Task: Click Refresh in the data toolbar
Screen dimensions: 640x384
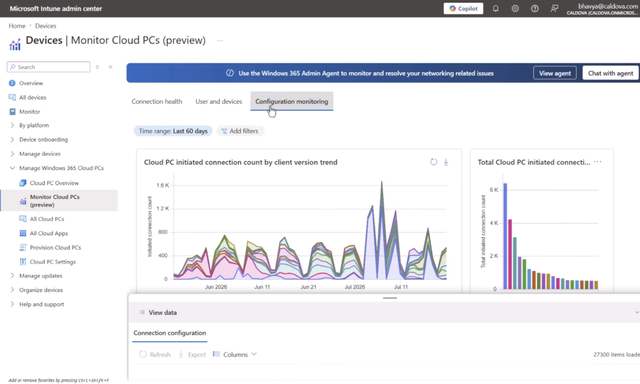Action: (155, 354)
